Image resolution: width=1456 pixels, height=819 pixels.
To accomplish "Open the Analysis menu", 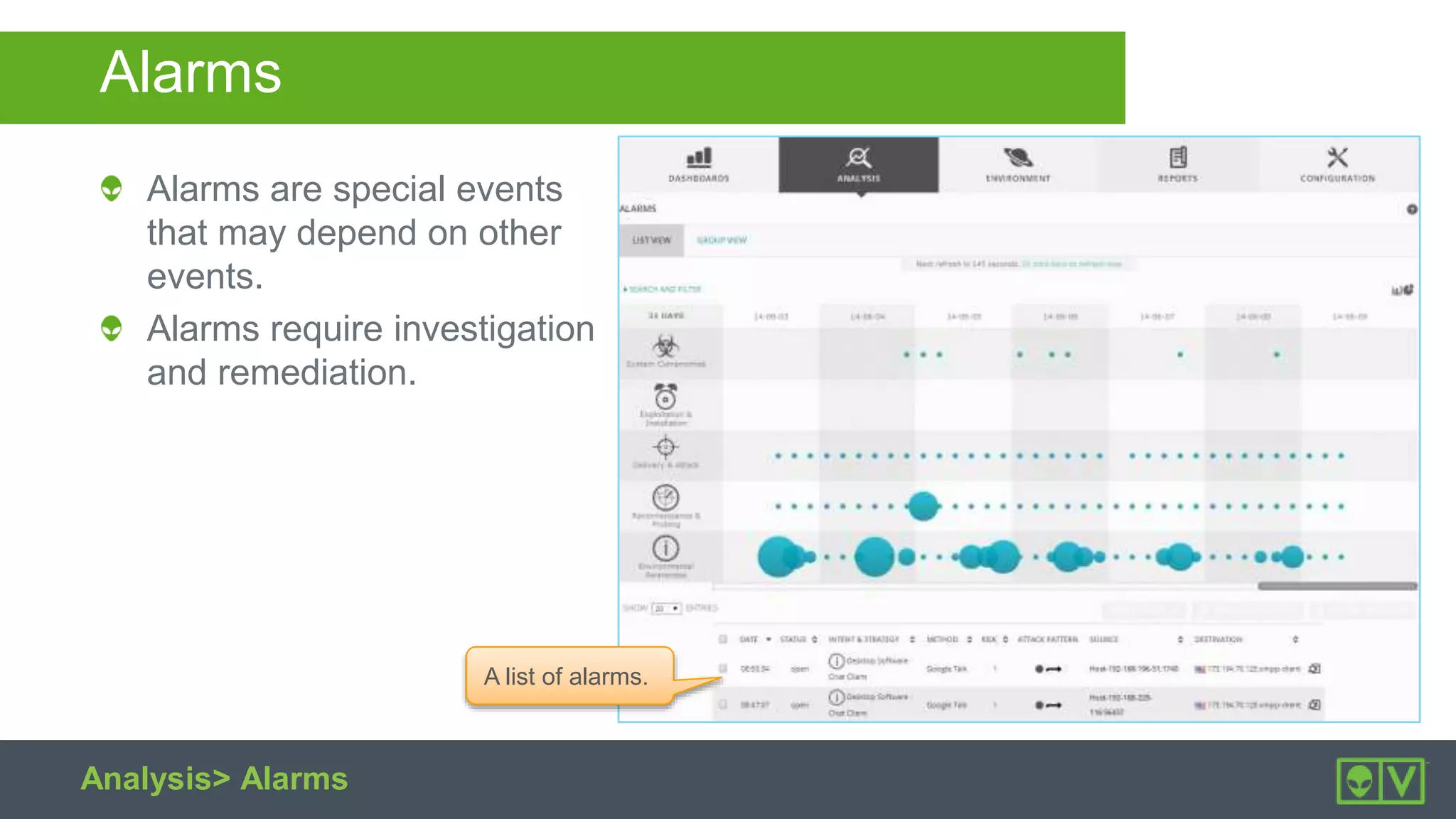I will pyautogui.click(x=859, y=165).
